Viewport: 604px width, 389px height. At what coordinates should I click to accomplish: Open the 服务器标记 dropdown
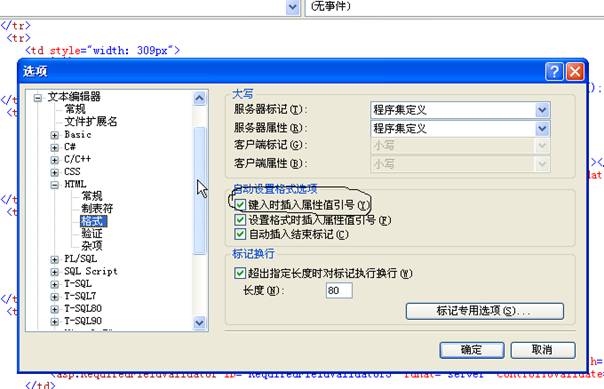tap(542, 110)
